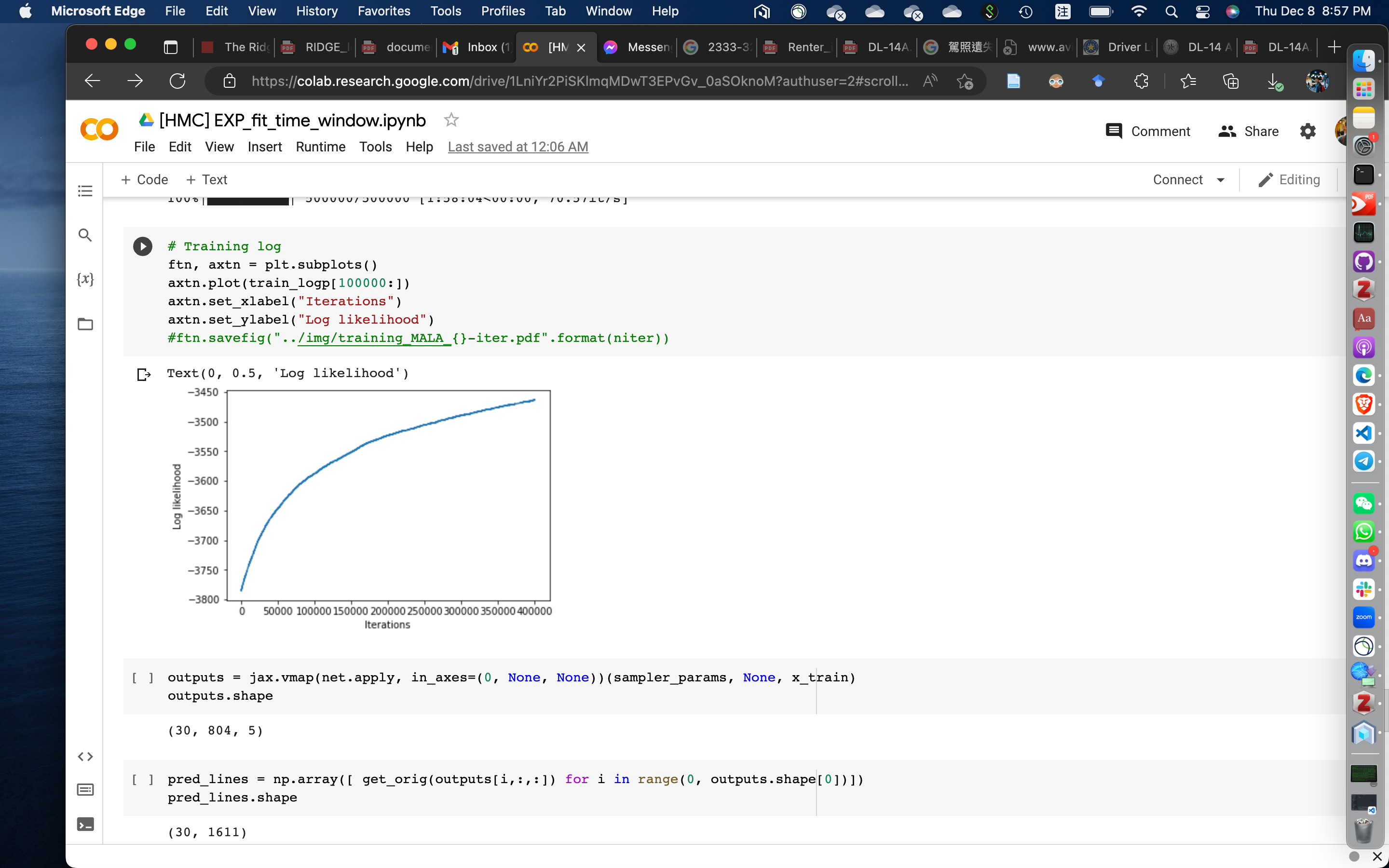1389x868 pixels.
Task: Open revision history via Last saved link
Action: 517,147
